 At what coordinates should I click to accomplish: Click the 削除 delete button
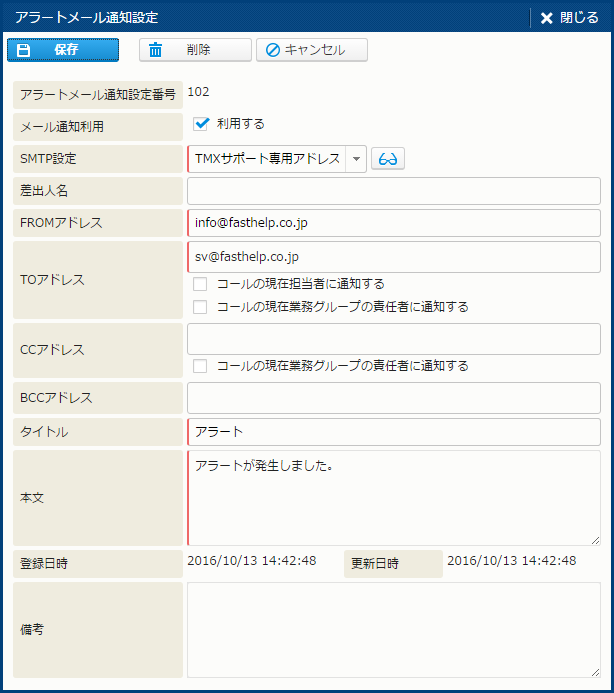click(195, 50)
